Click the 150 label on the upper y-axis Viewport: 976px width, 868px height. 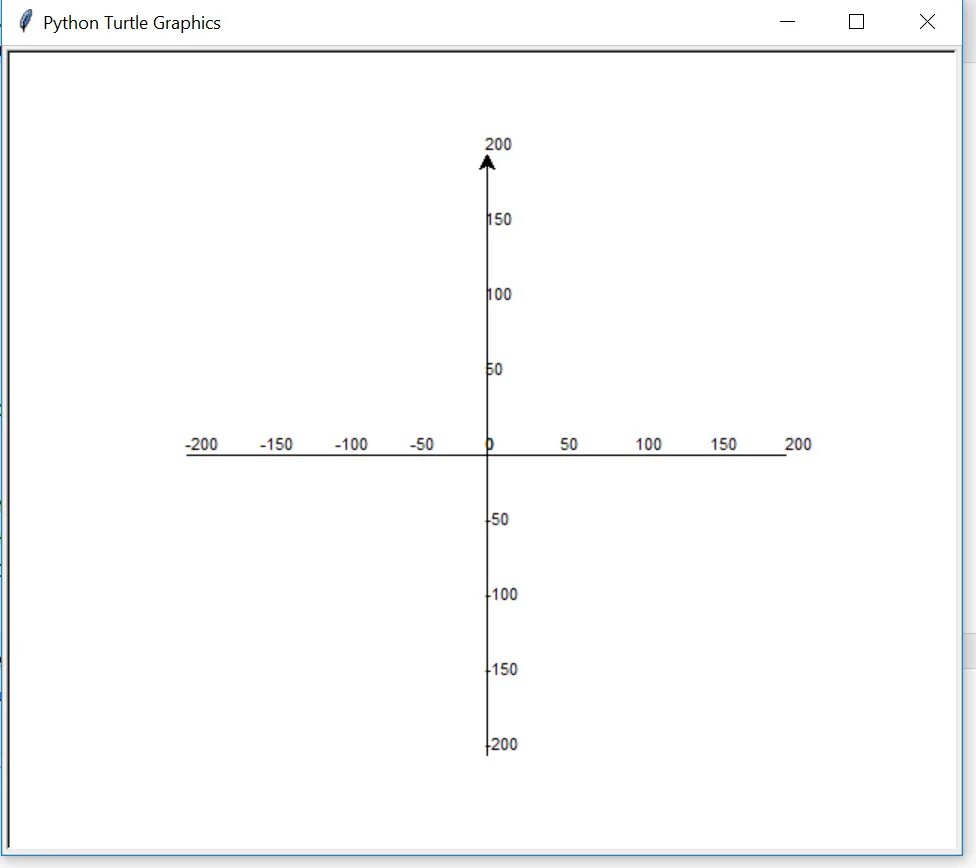[499, 219]
